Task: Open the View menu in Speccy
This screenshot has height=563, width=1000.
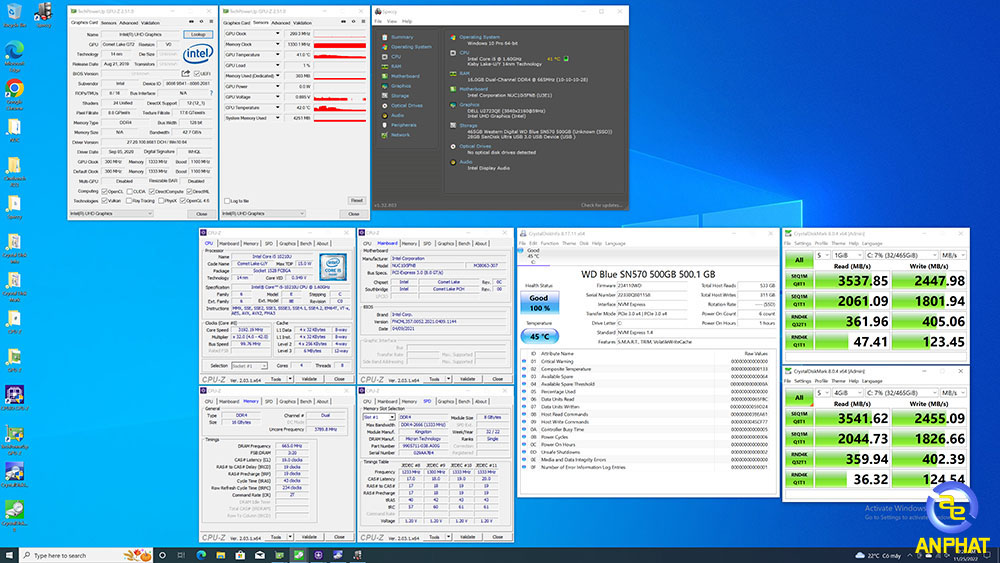Action: click(392, 21)
